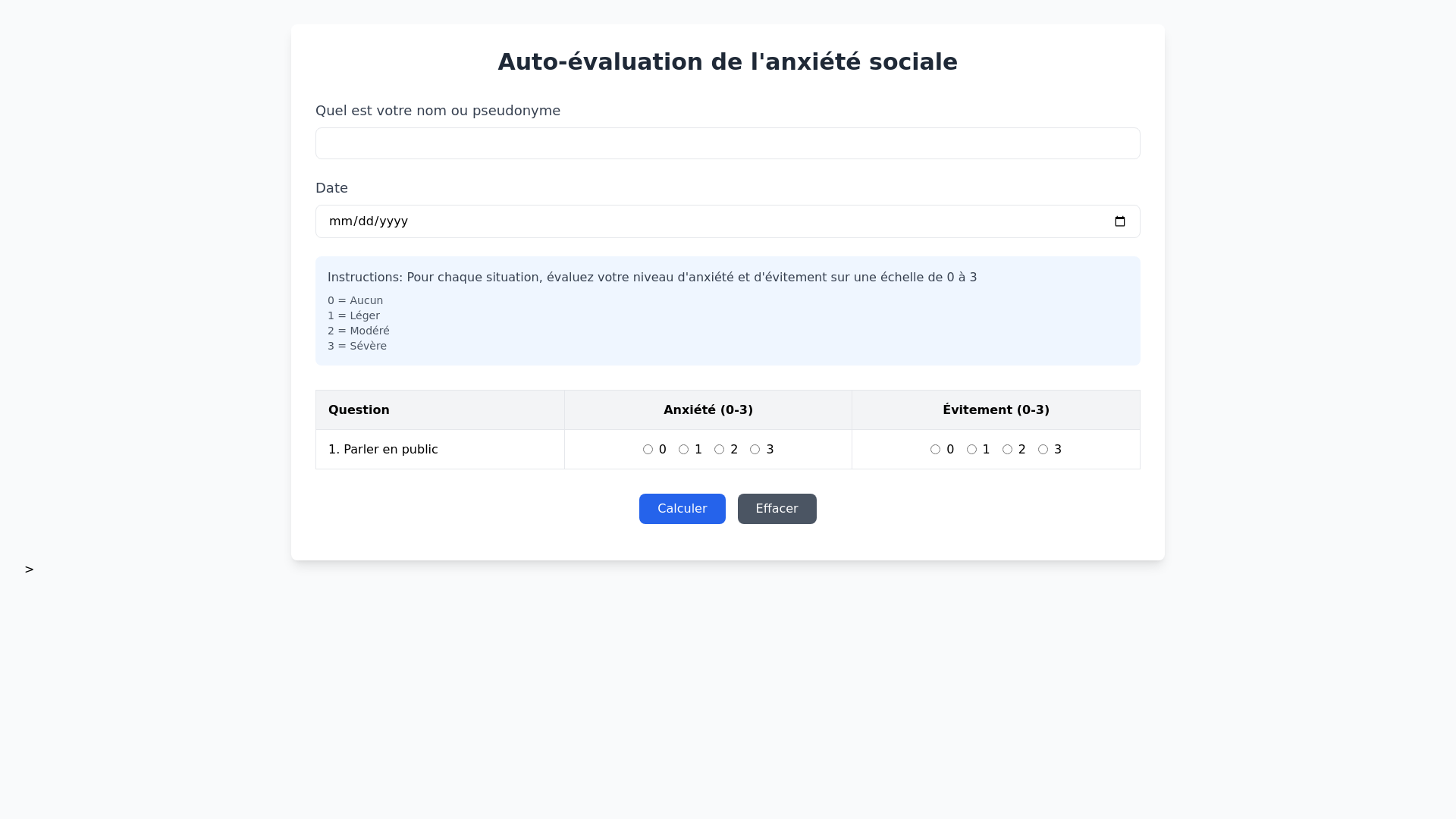1456x819 pixels.
Task: Click the Question column header
Action: pos(359,410)
